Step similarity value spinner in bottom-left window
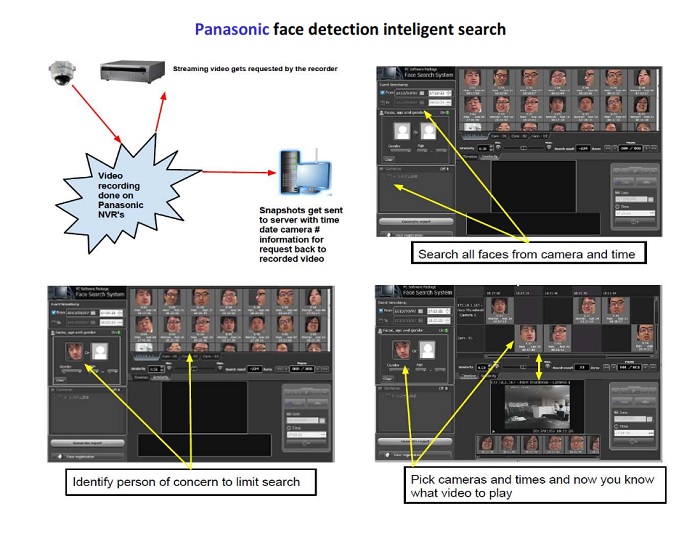The width and height of the screenshot is (700, 541). point(161,369)
